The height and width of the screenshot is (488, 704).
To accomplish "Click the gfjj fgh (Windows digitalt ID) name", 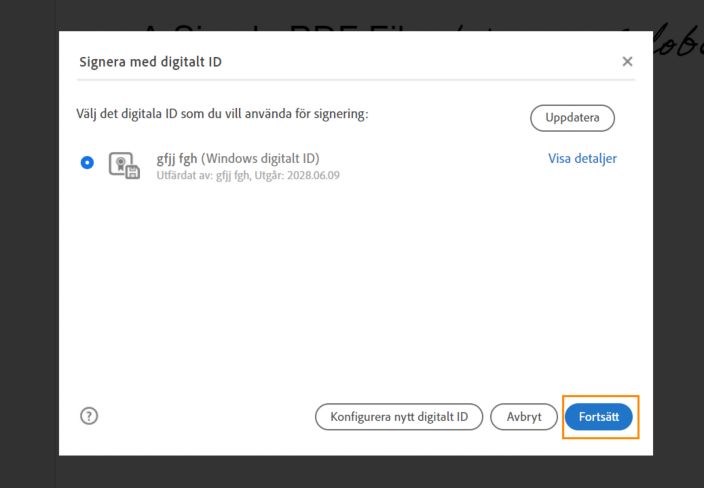I will [238, 158].
